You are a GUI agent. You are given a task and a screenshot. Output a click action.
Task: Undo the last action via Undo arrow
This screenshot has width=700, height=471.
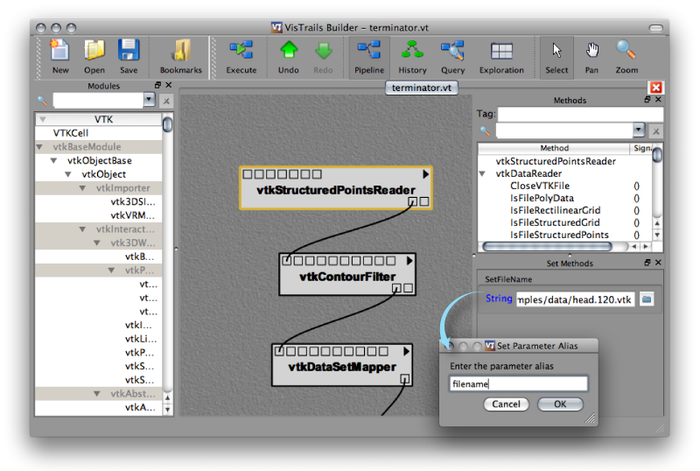[289, 52]
